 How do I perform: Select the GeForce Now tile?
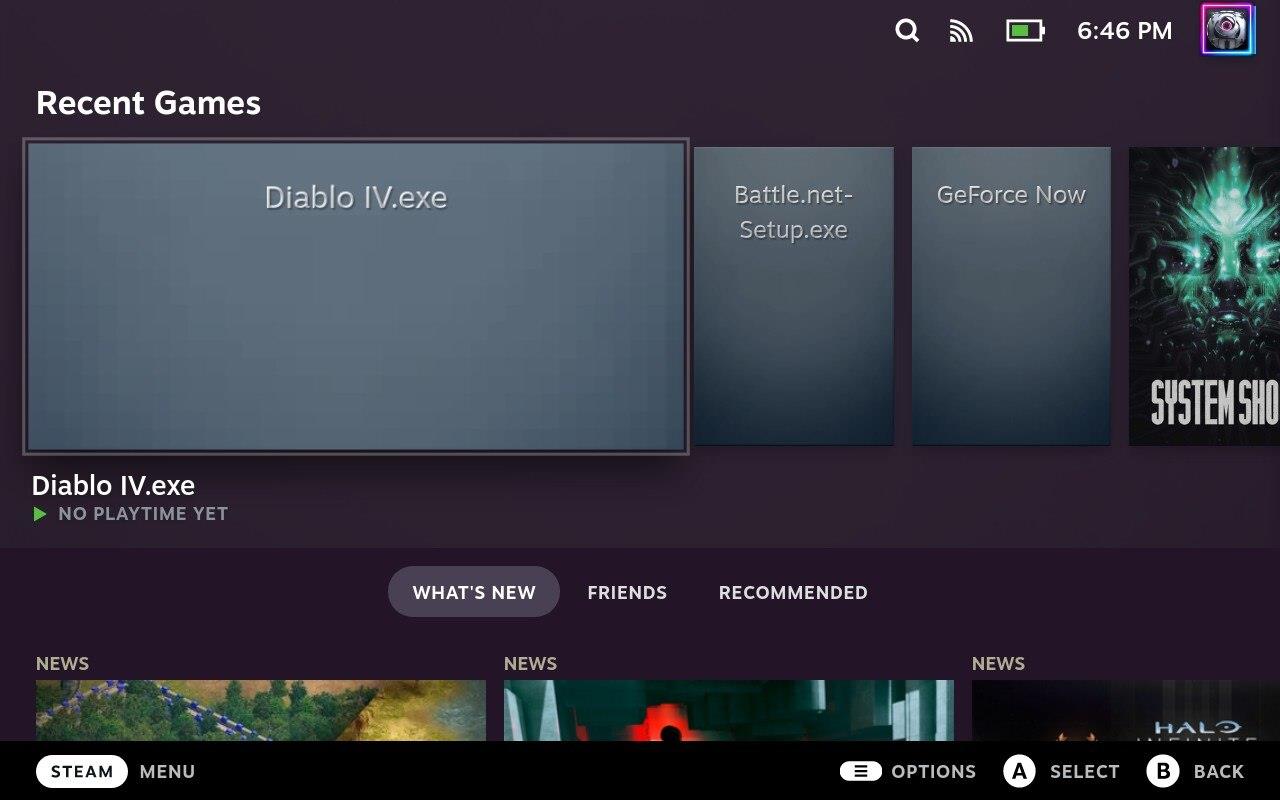coord(1010,296)
